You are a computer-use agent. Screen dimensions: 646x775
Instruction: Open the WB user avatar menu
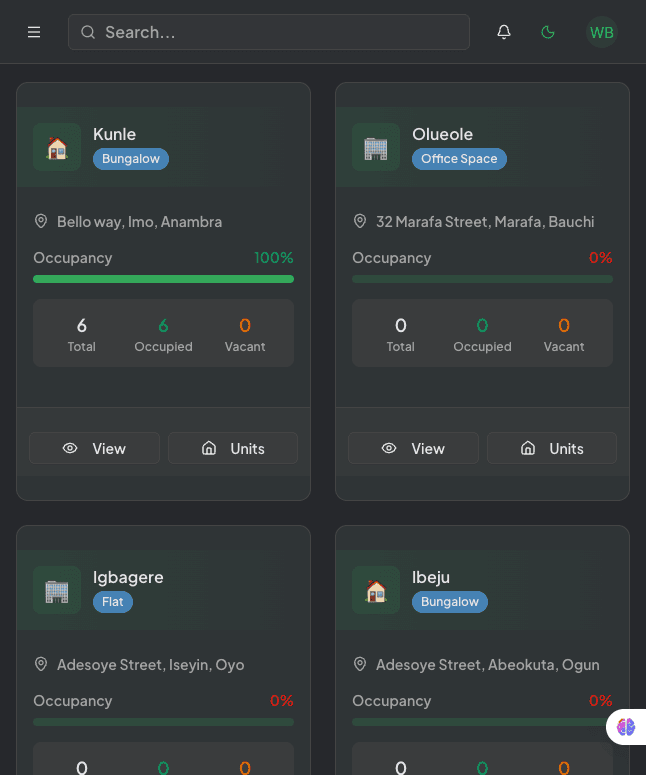point(602,32)
